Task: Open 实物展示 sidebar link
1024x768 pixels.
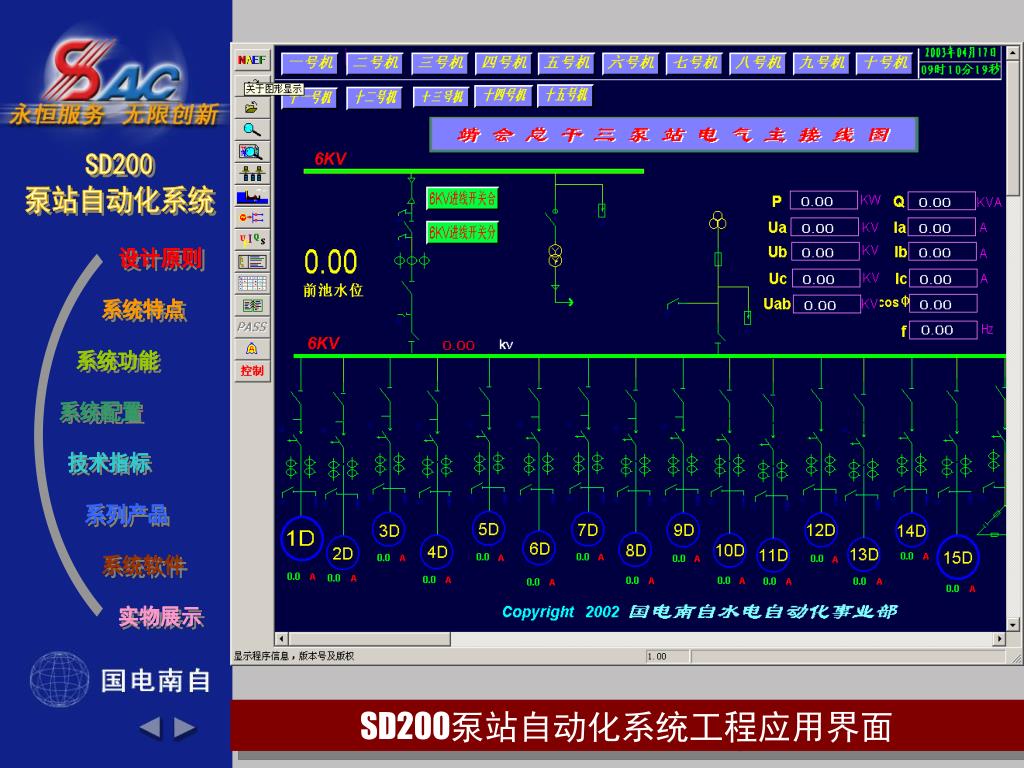Action: 161,617
